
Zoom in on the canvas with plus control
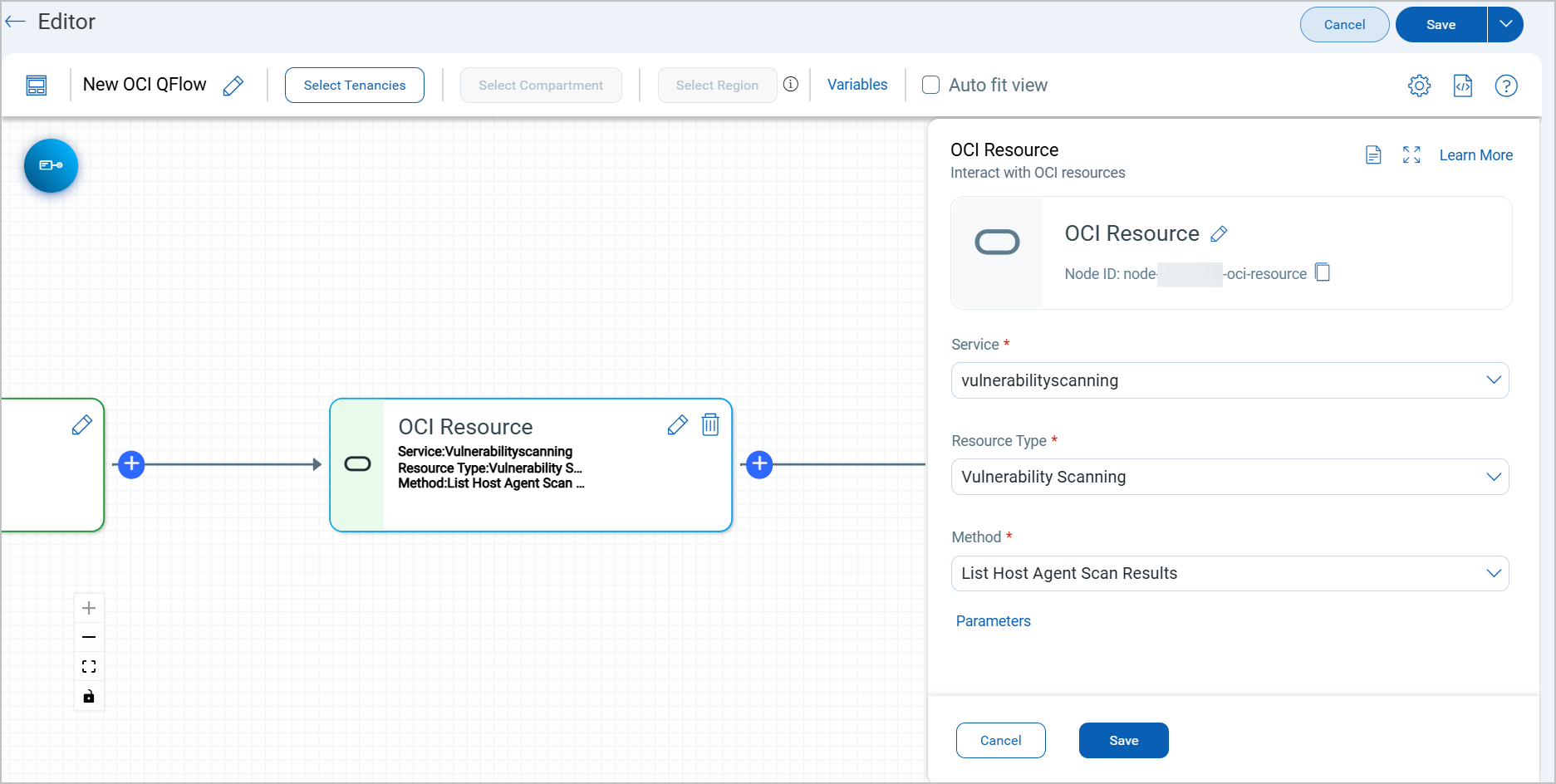pyautogui.click(x=89, y=608)
